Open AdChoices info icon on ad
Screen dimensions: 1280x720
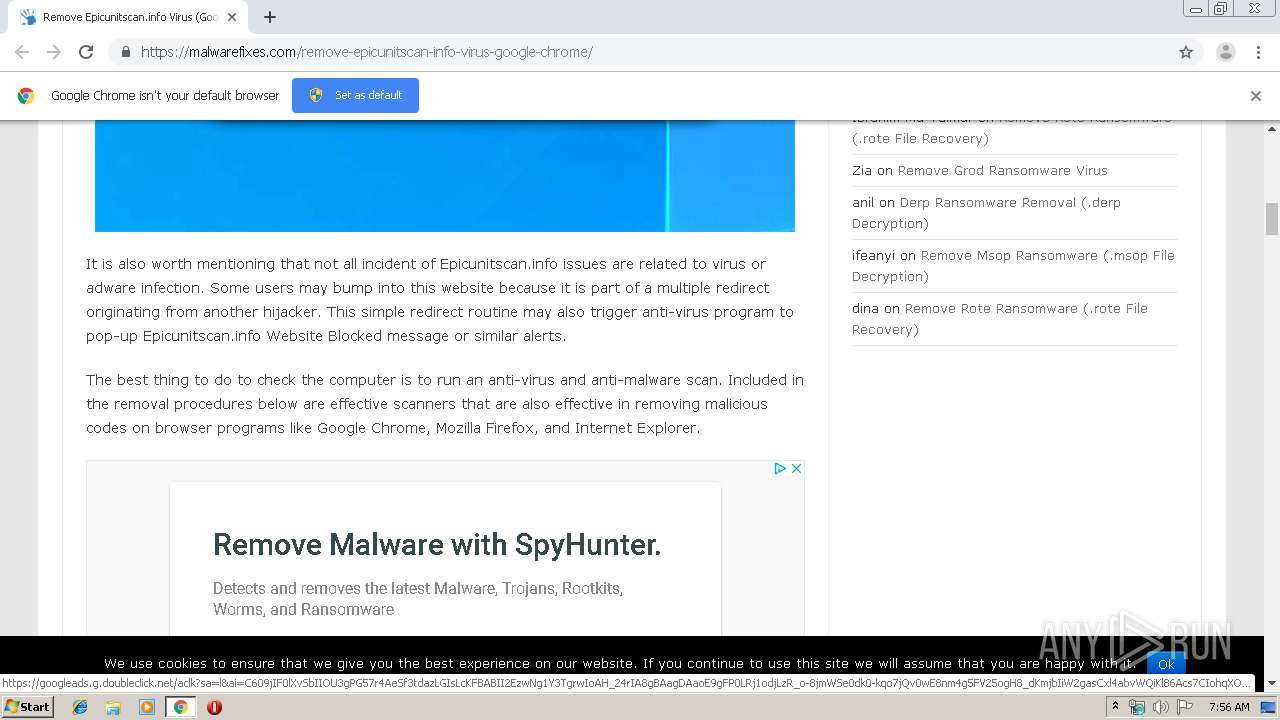coord(780,468)
